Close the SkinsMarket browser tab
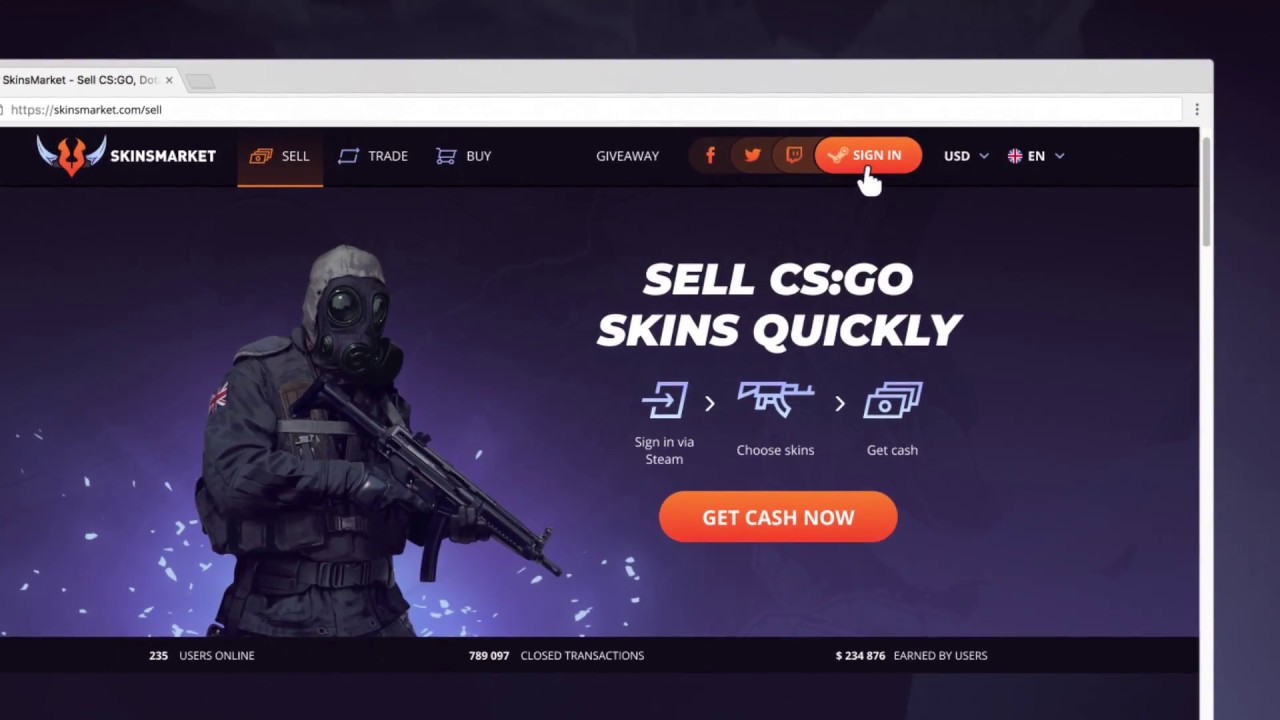The image size is (1280, 720). click(x=169, y=80)
